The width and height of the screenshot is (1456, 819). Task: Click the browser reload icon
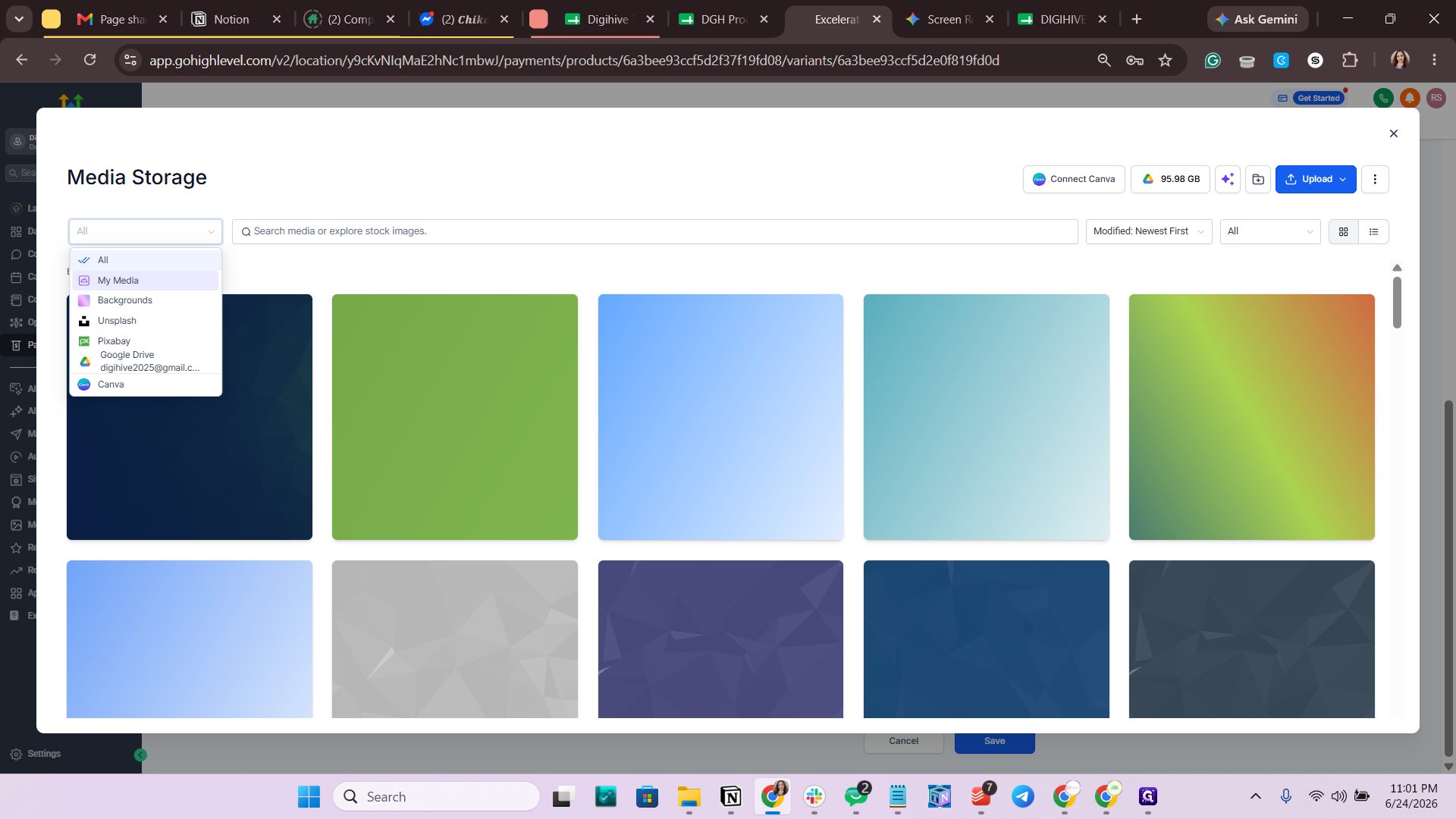[x=89, y=60]
